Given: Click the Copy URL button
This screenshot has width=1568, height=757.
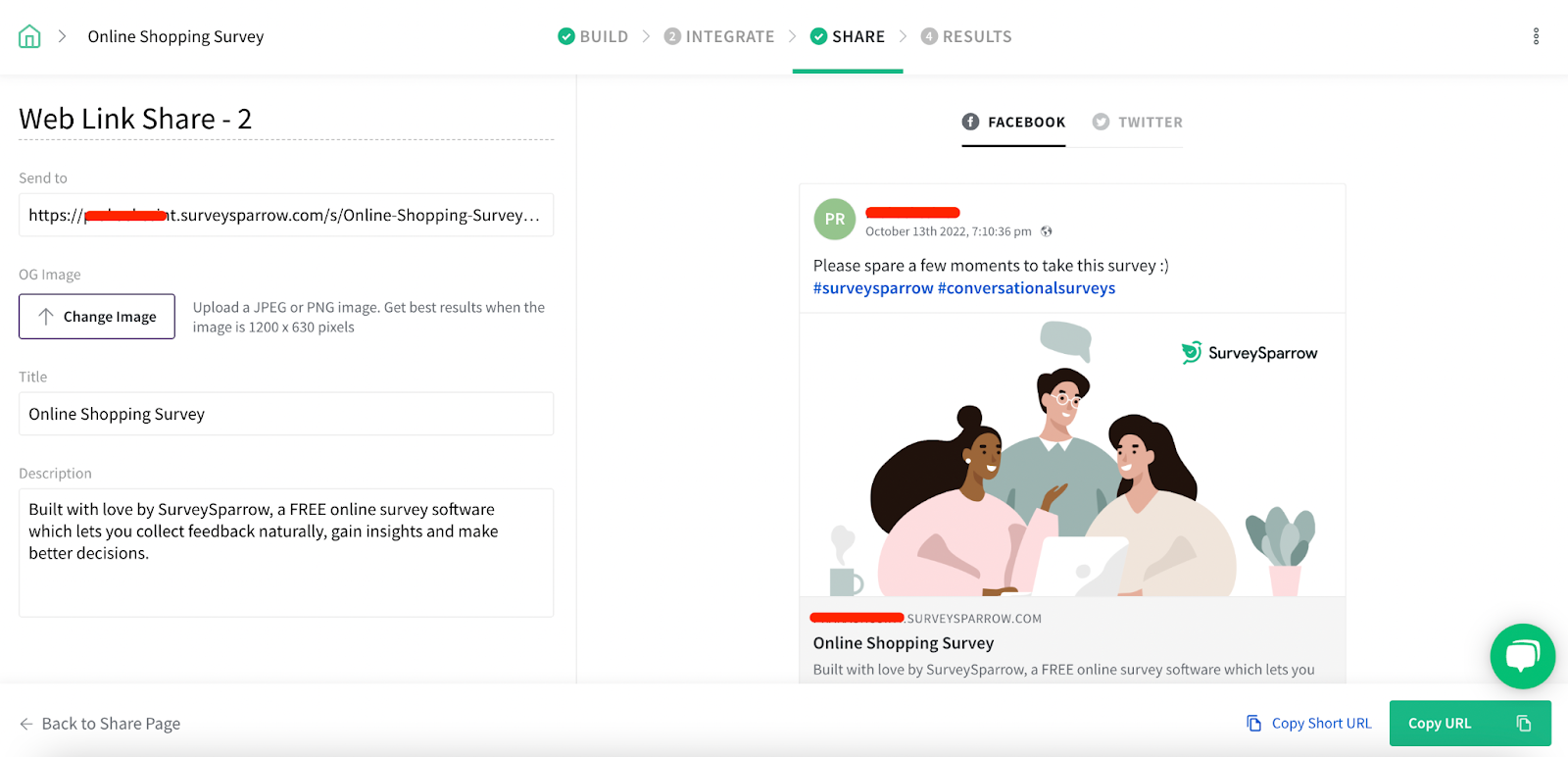Looking at the screenshot, I should click(1470, 724).
